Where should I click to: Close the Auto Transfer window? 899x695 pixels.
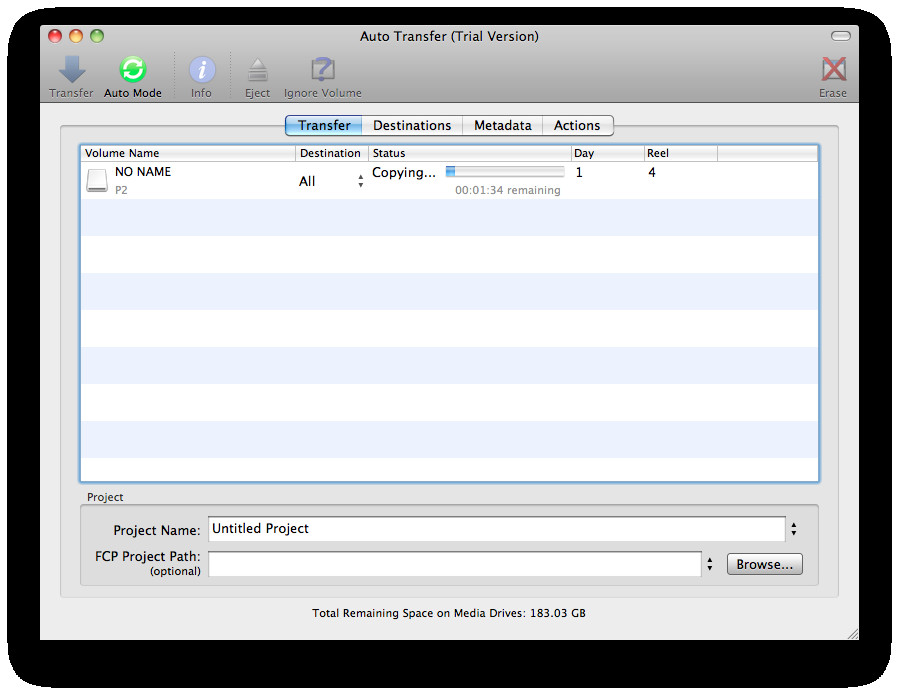pos(55,36)
